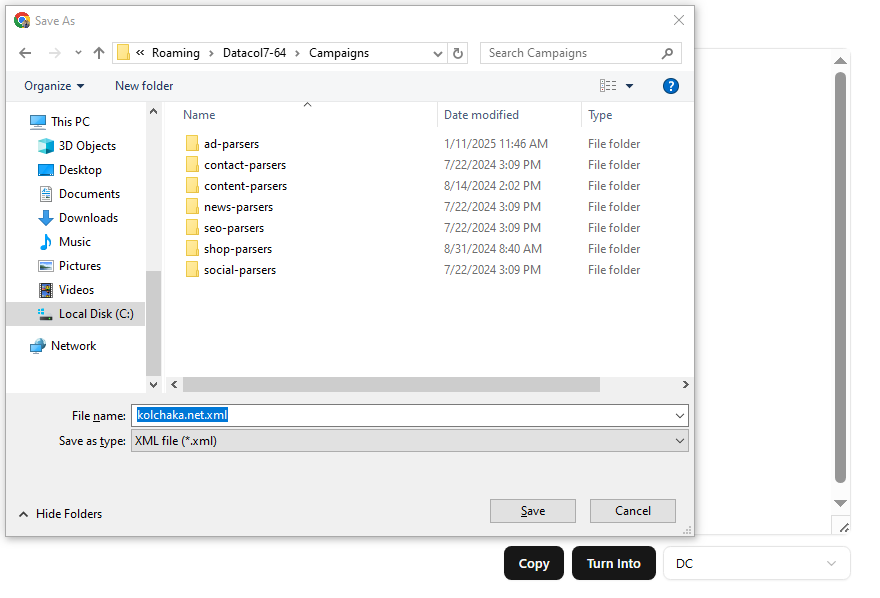Screen dimensions: 880x598
Task: Open the DC dropdown on the page
Action: pos(757,563)
